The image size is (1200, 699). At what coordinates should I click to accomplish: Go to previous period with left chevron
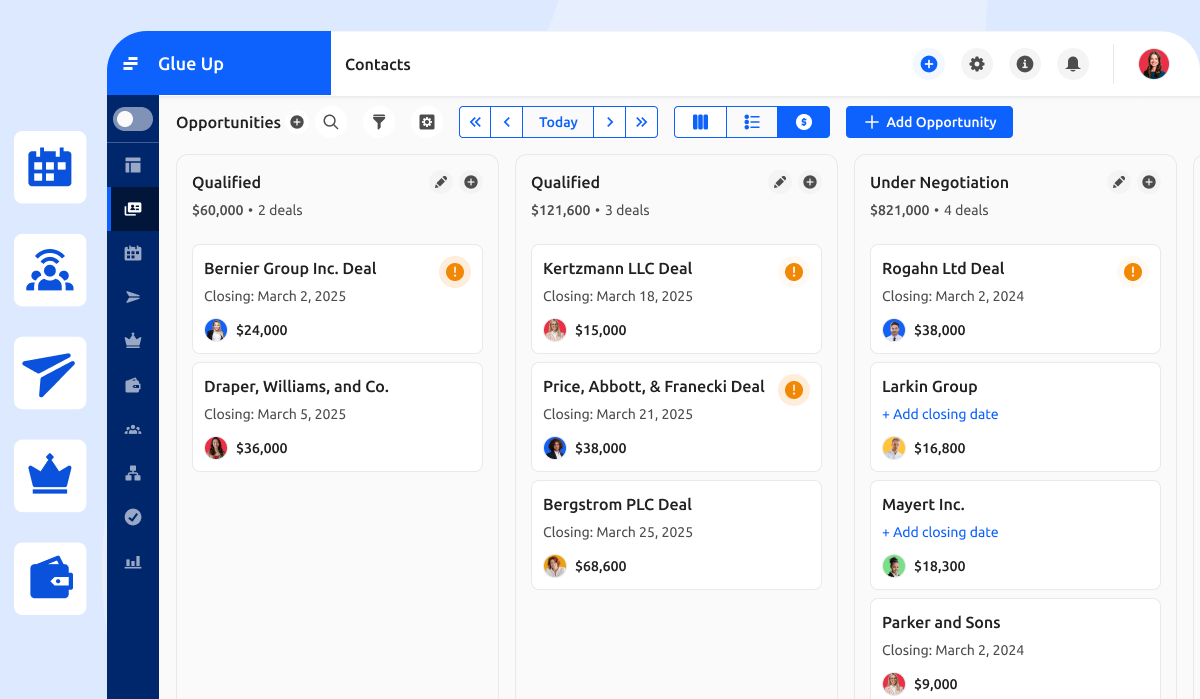click(x=507, y=122)
